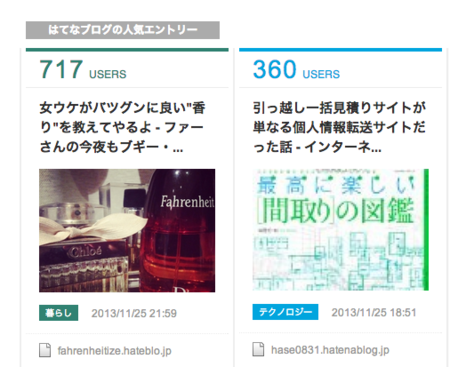Image resolution: width=450 pixels, height=367 pixels.
Task: Open article titled 女ウケがバツグンに良い"香り"
Action: 122,127
